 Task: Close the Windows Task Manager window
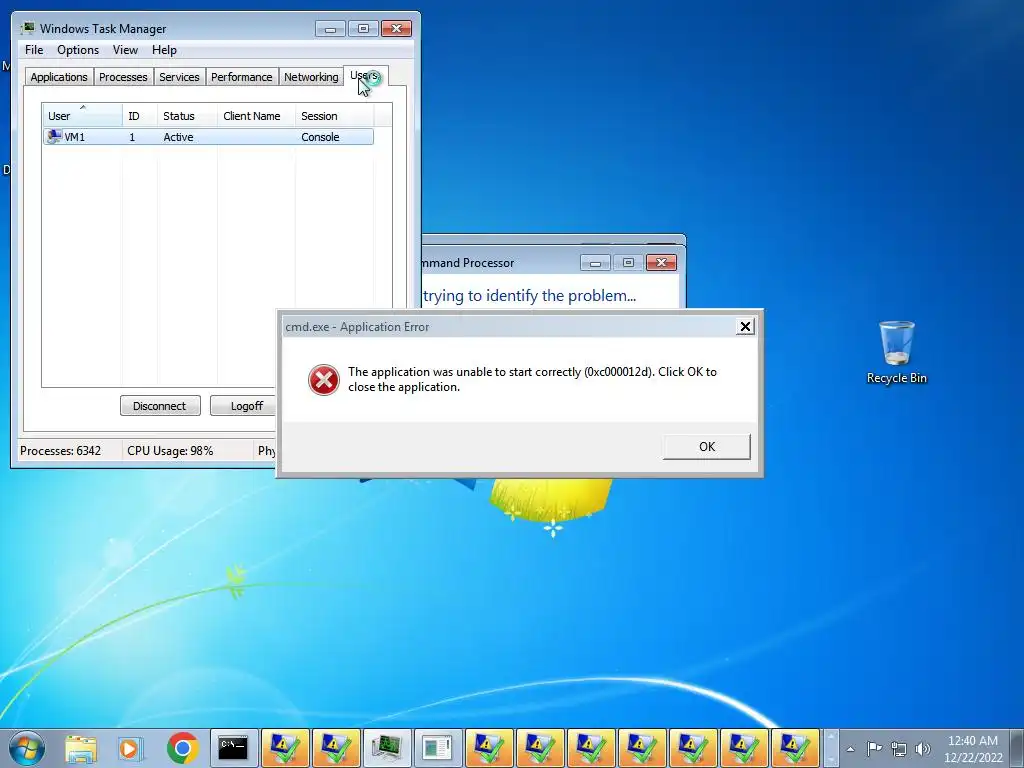pos(396,29)
